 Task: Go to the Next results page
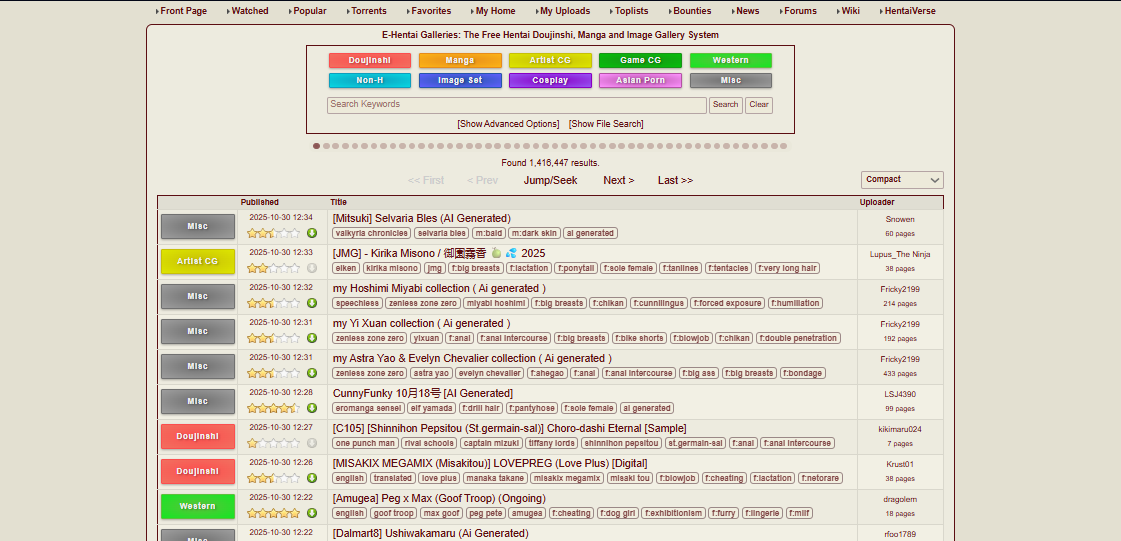pos(618,181)
